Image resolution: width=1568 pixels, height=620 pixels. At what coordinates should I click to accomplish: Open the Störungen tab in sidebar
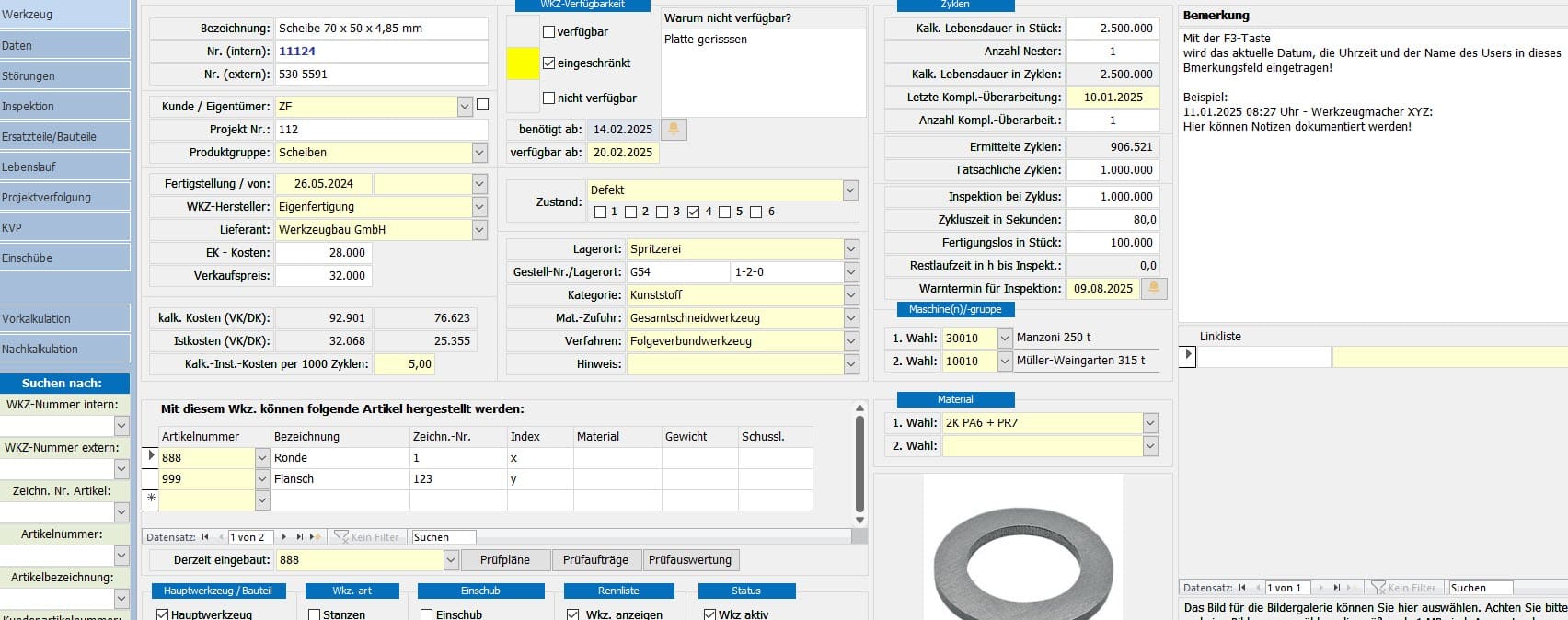coord(64,75)
